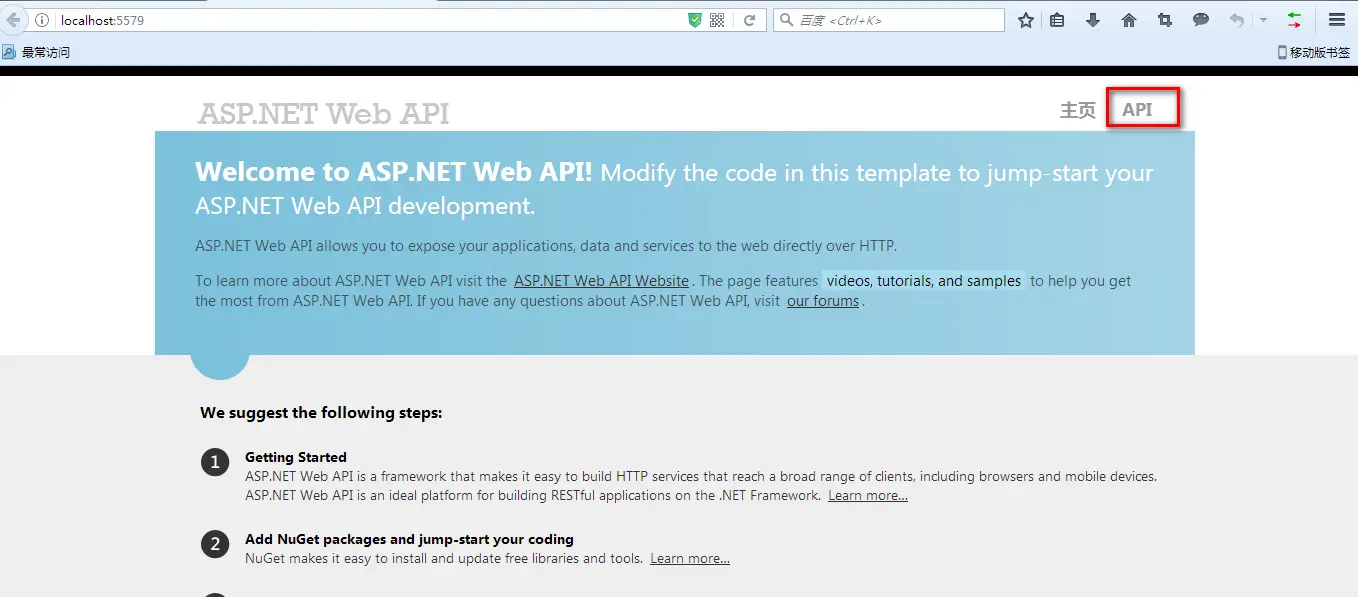This screenshot has width=1358, height=597.
Task: Click the red-green sync arrows icon
Action: pyautogui.click(x=1294, y=20)
